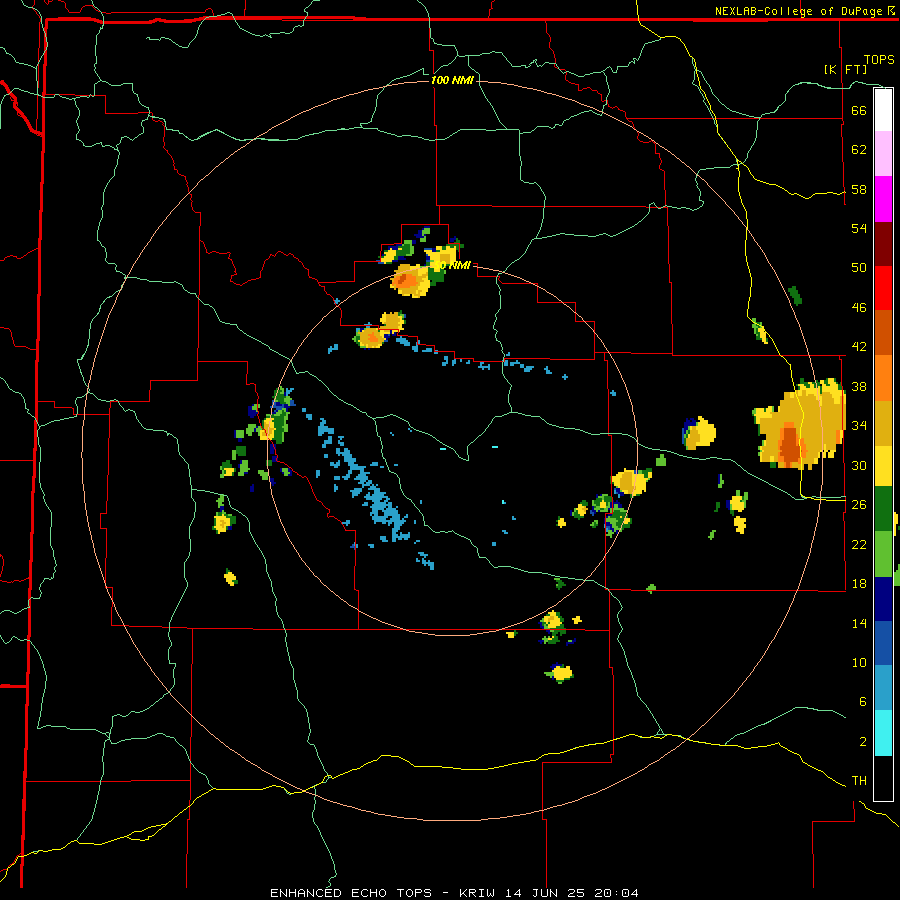Click the light blue band between 6 and 10

pyautogui.click(x=883, y=688)
